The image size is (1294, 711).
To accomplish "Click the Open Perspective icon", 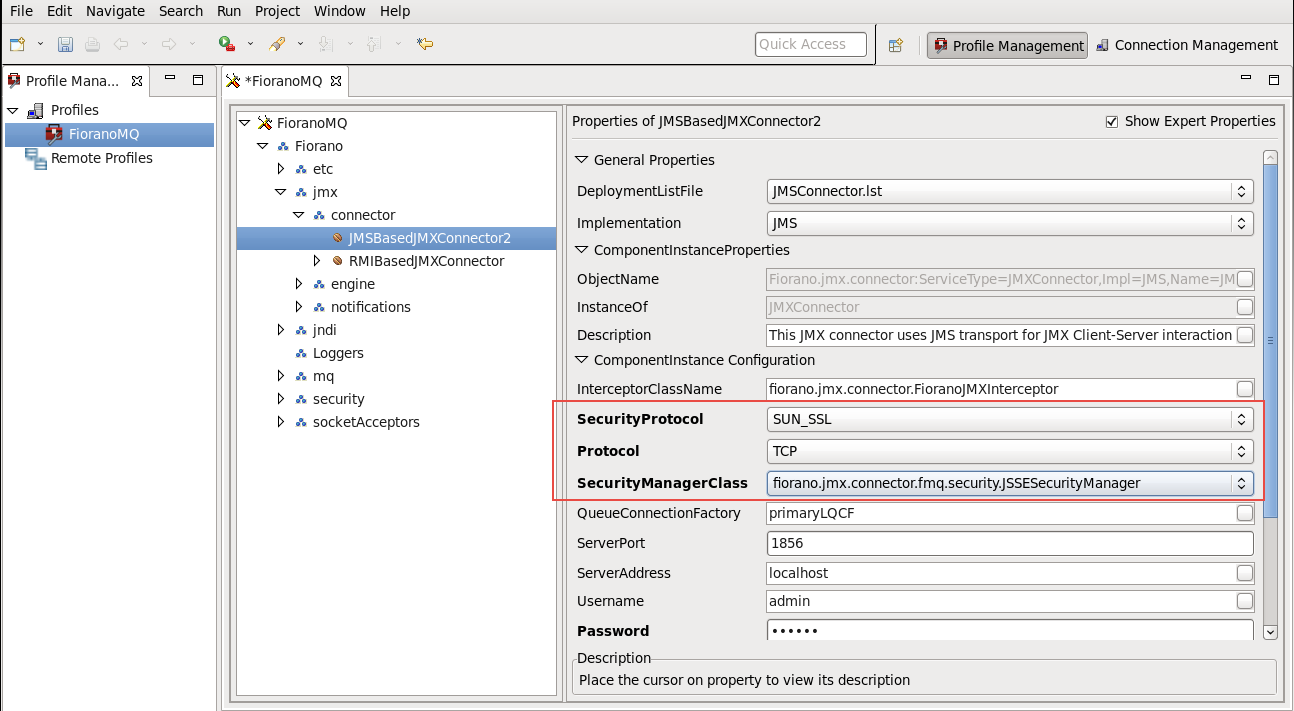I will coord(896,45).
